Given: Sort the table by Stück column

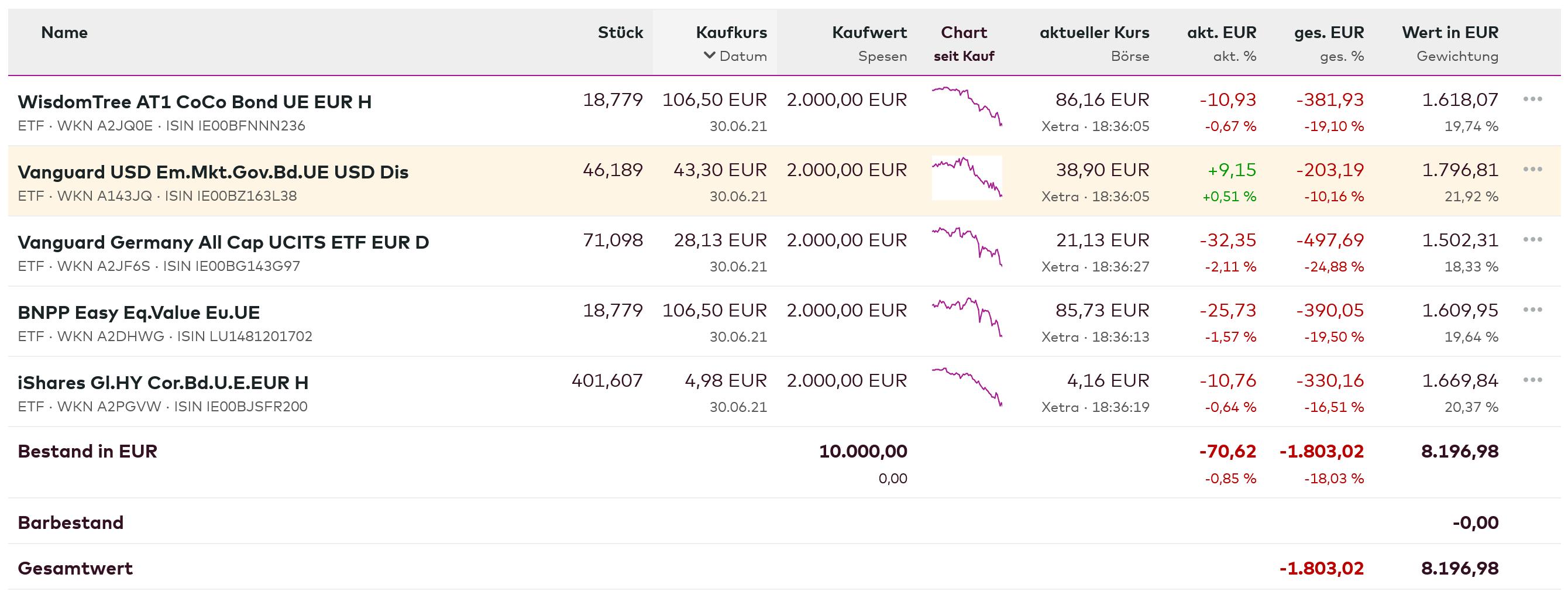Looking at the screenshot, I should click(x=620, y=32).
